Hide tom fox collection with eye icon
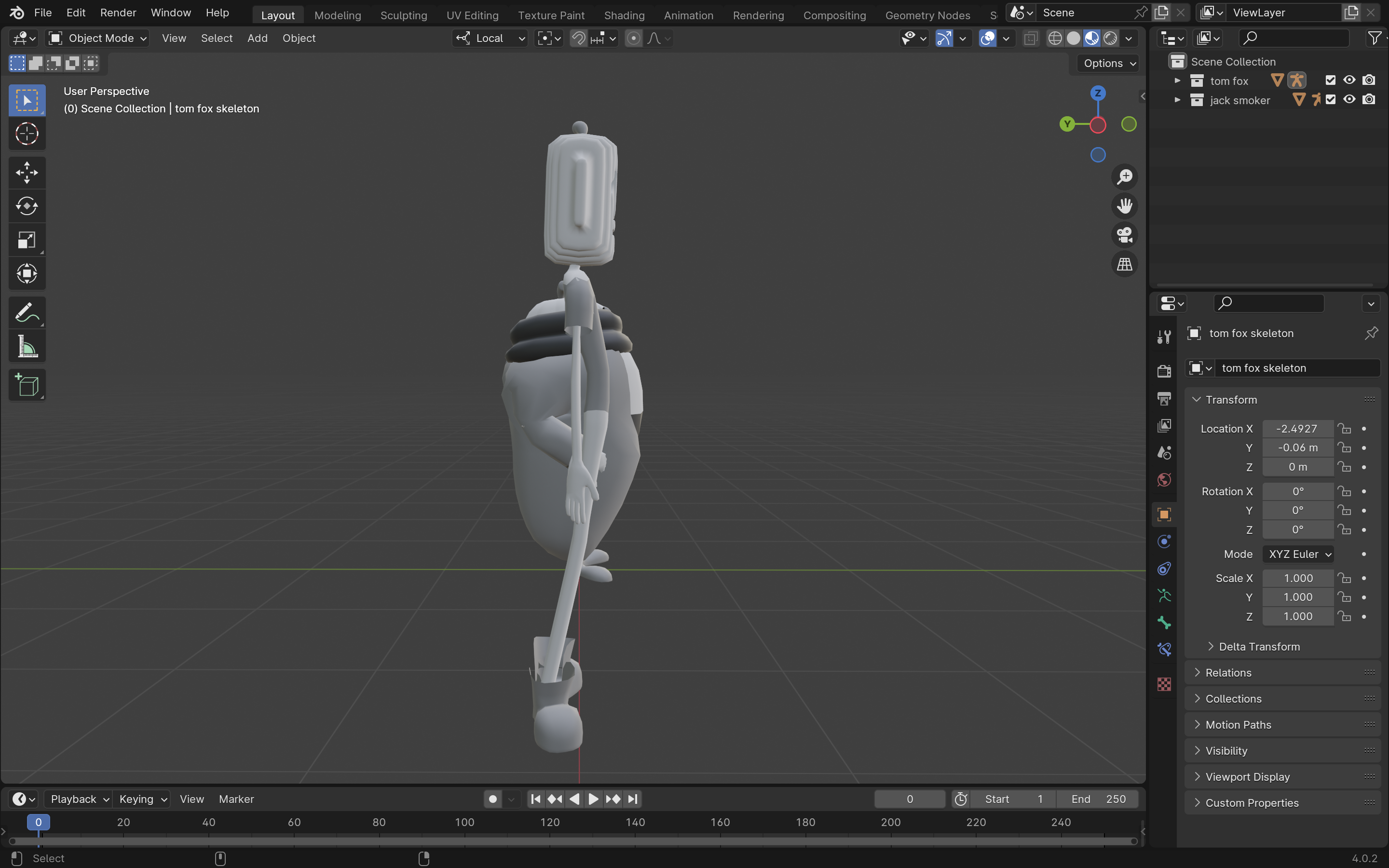 click(1349, 81)
